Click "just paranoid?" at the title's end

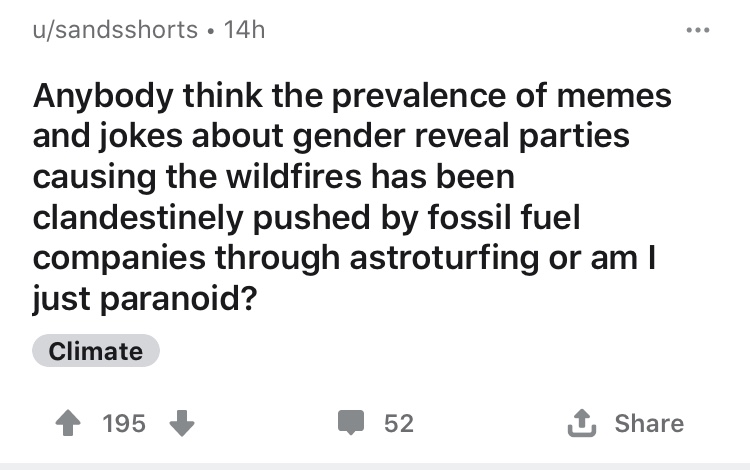coord(141,299)
